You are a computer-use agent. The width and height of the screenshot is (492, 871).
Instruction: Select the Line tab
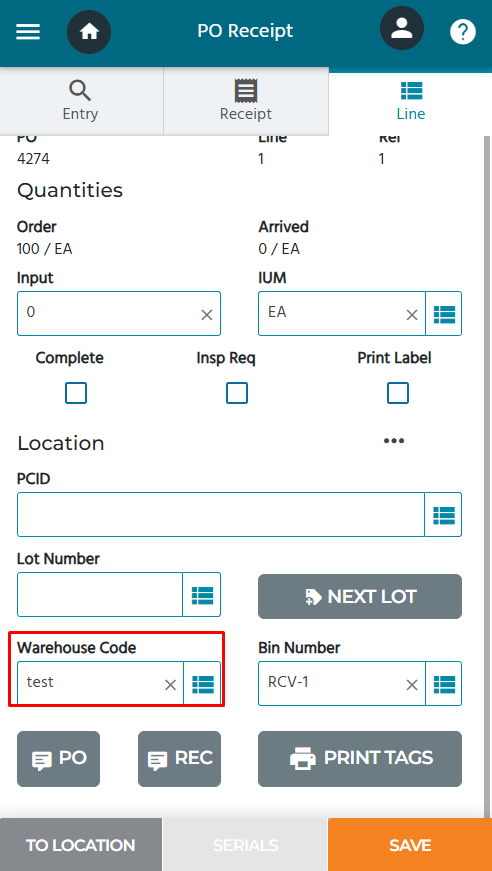click(411, 101)
